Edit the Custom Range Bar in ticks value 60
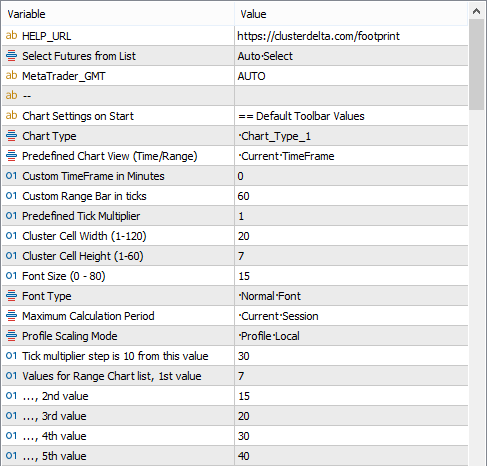487x466 pixels. point(351,196)
